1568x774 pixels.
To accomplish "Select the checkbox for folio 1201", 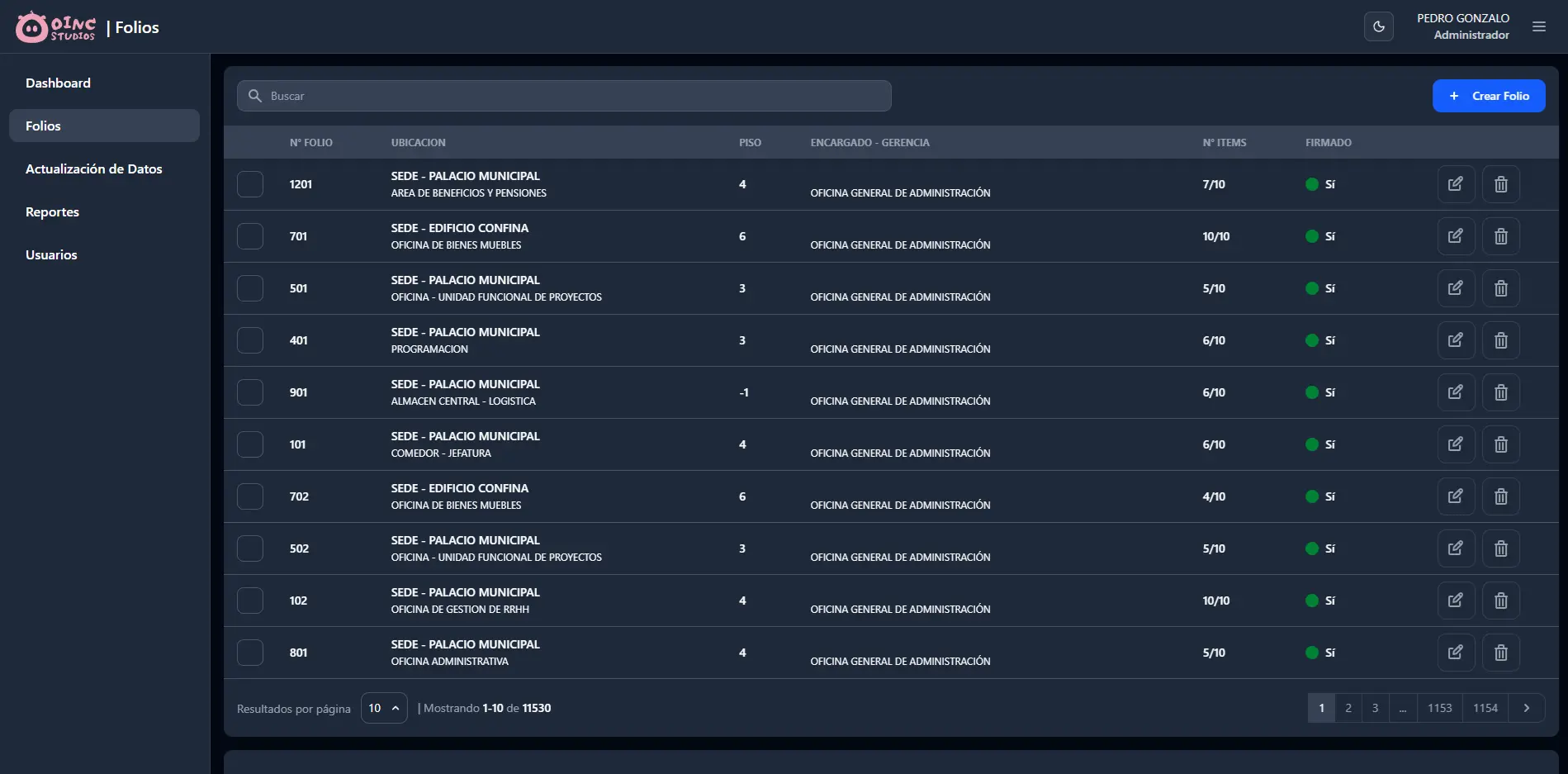I will click(x=250, y=184).
